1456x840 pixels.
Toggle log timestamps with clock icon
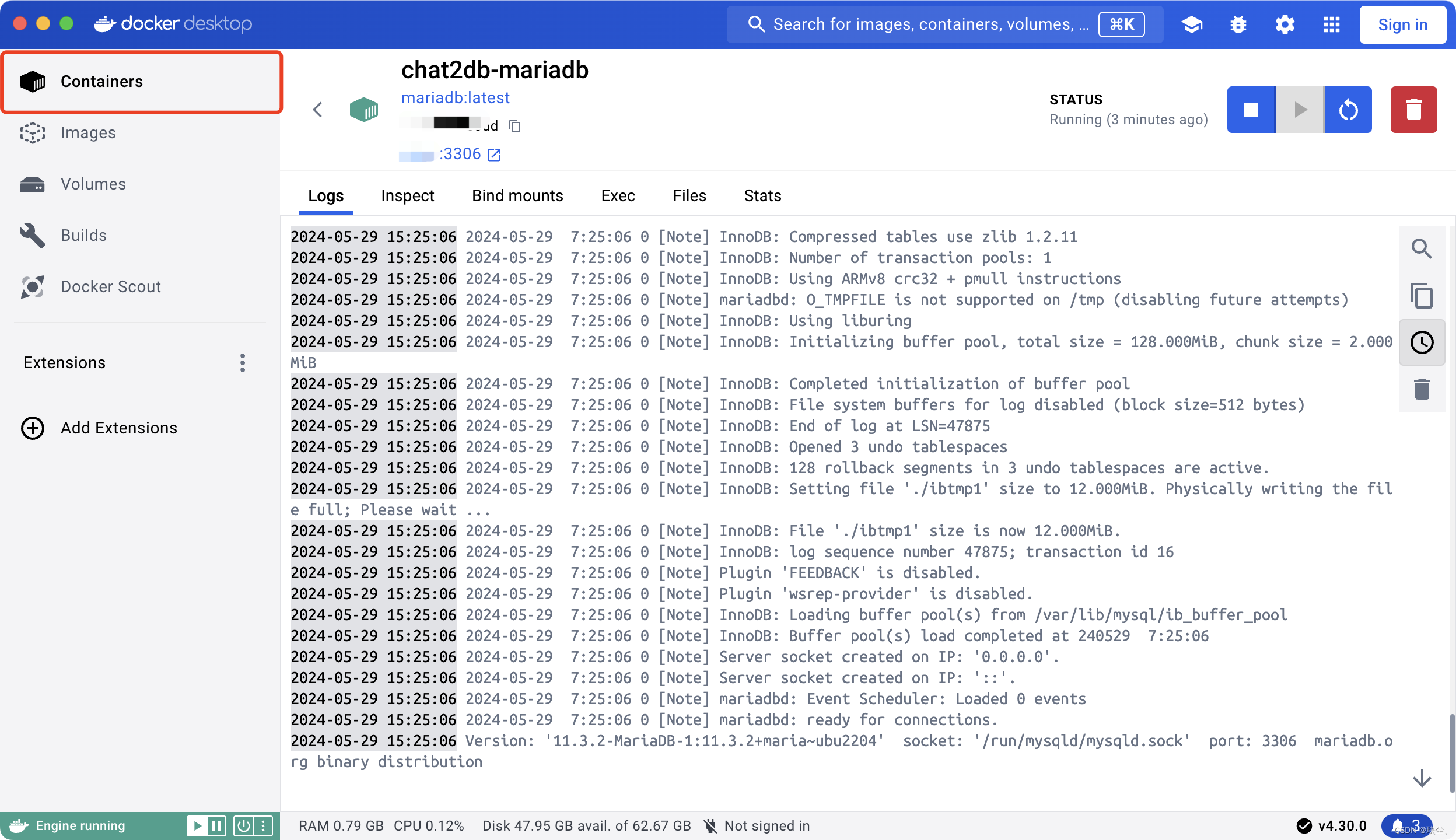coord(1422,342)
